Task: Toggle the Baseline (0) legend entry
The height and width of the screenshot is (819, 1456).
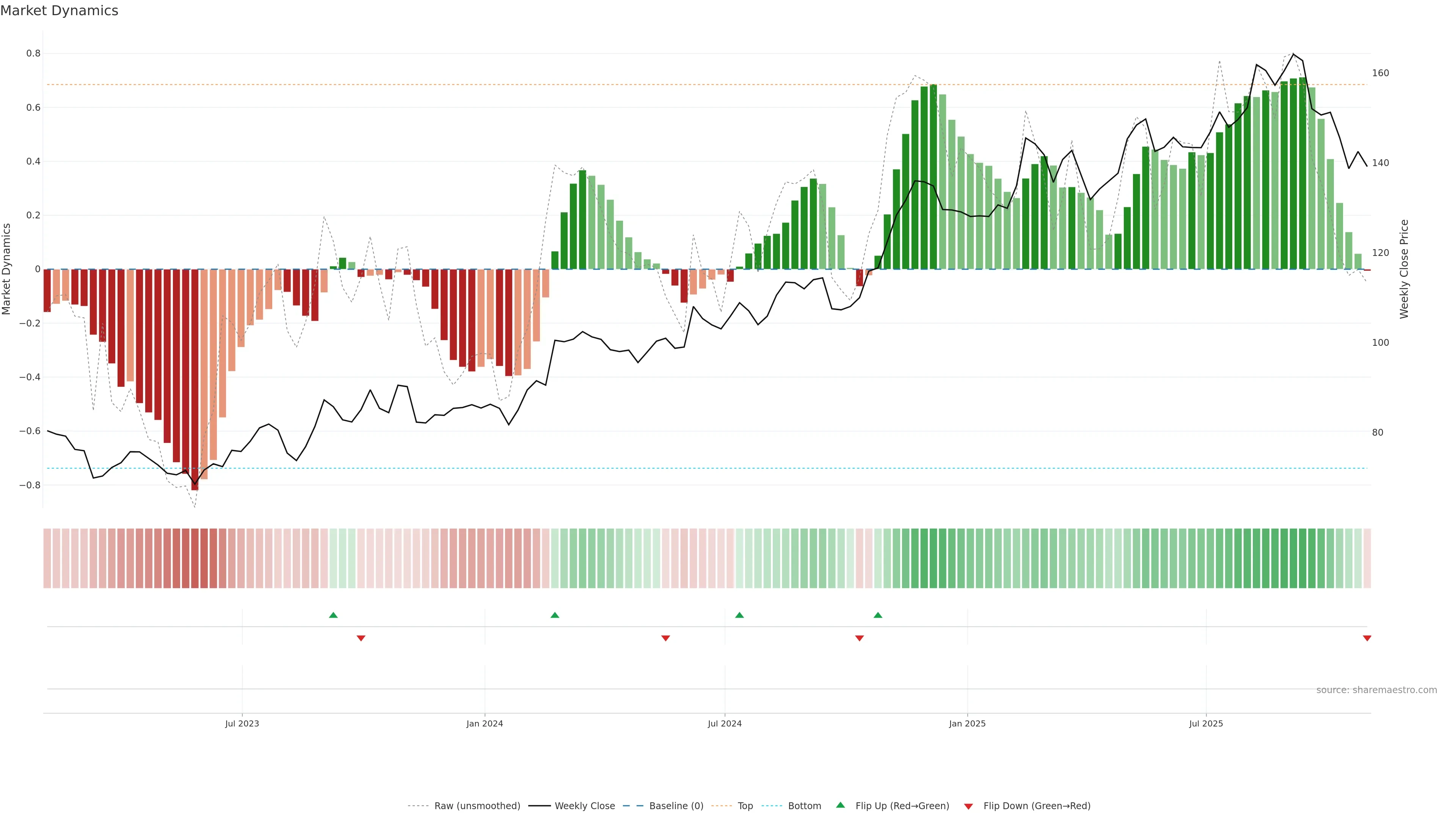Action: coord(676,805)
